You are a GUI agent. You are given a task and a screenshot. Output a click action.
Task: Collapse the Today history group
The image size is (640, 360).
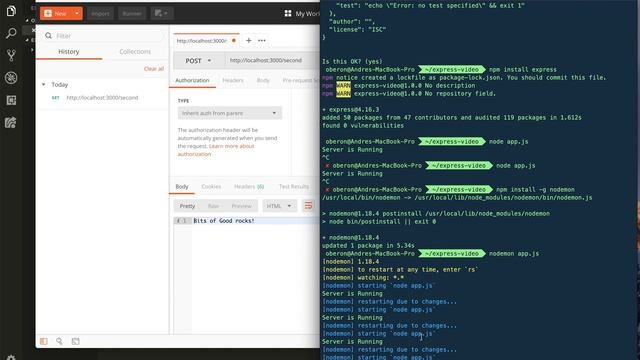coord(44,84)
